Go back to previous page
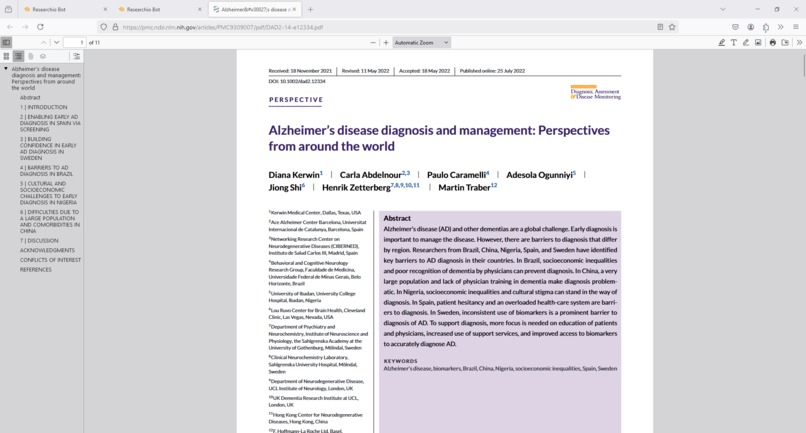The height and width of the screenshot is (433, 806). click(x=10, y=27)
